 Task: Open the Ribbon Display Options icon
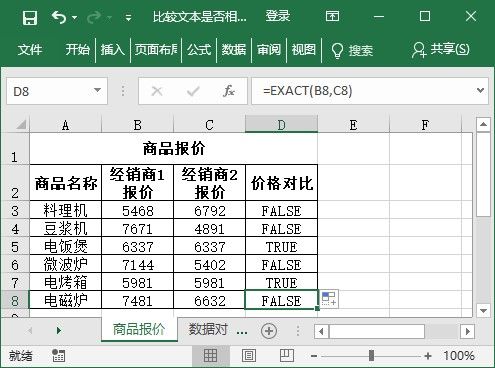tap(332, 16)
